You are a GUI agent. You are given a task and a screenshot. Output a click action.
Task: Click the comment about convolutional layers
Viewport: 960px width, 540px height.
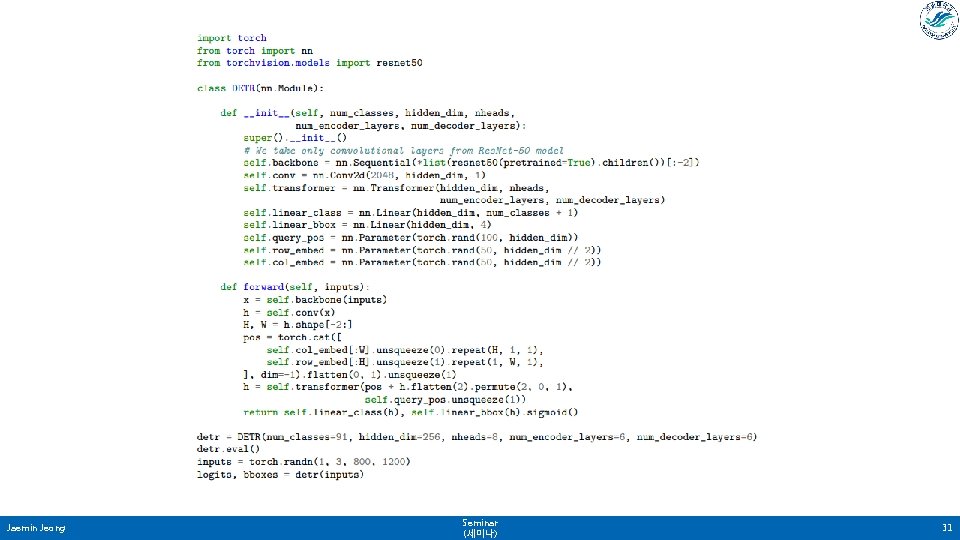click(x=403, y=151)
